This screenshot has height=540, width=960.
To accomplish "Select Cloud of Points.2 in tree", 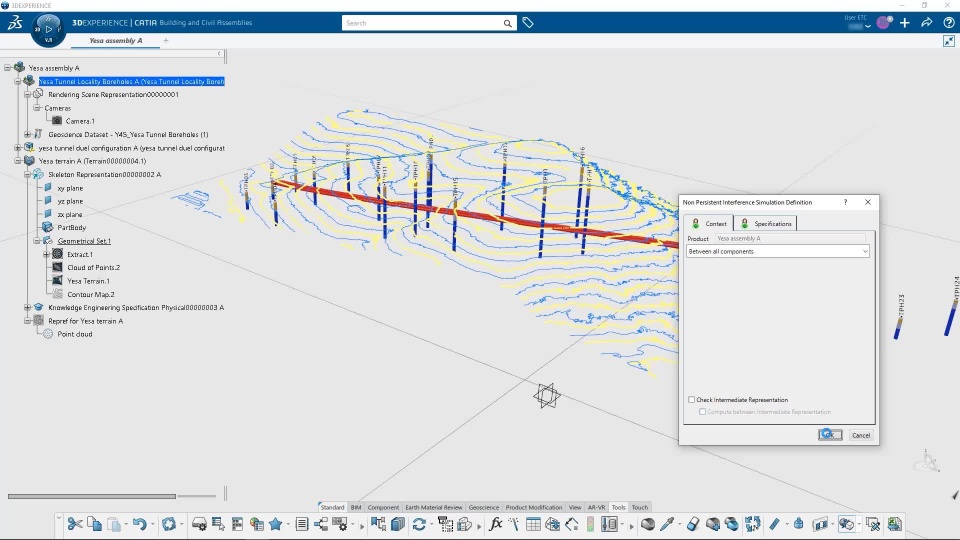I will (94, 268).
